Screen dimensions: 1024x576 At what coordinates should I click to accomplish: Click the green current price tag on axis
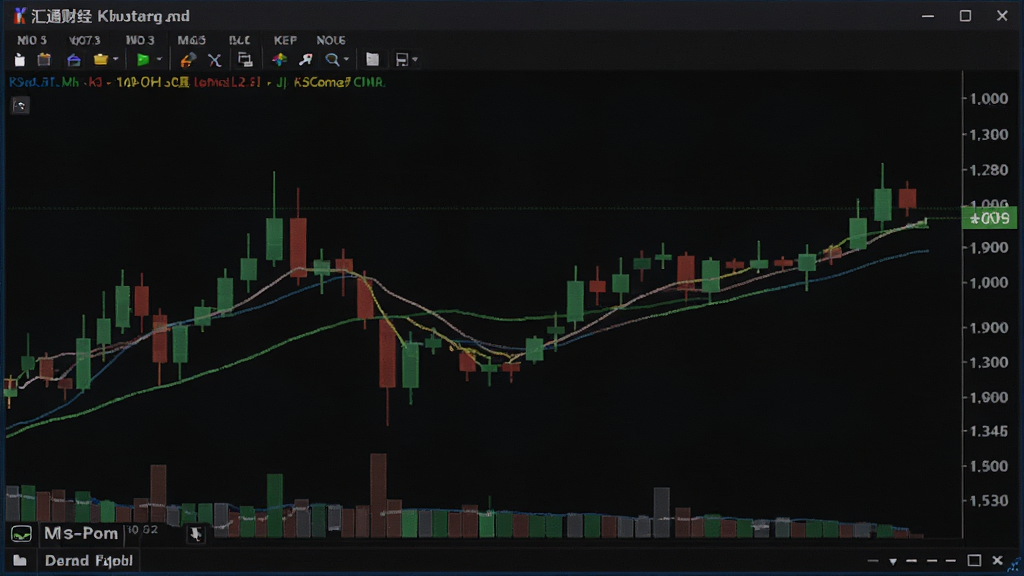click(x=989, y=218)
